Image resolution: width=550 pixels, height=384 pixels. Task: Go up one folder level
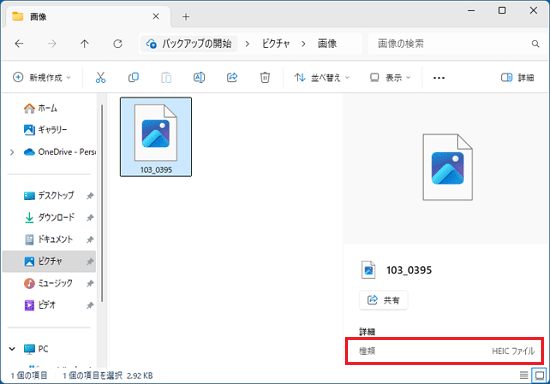pos(85,44)
